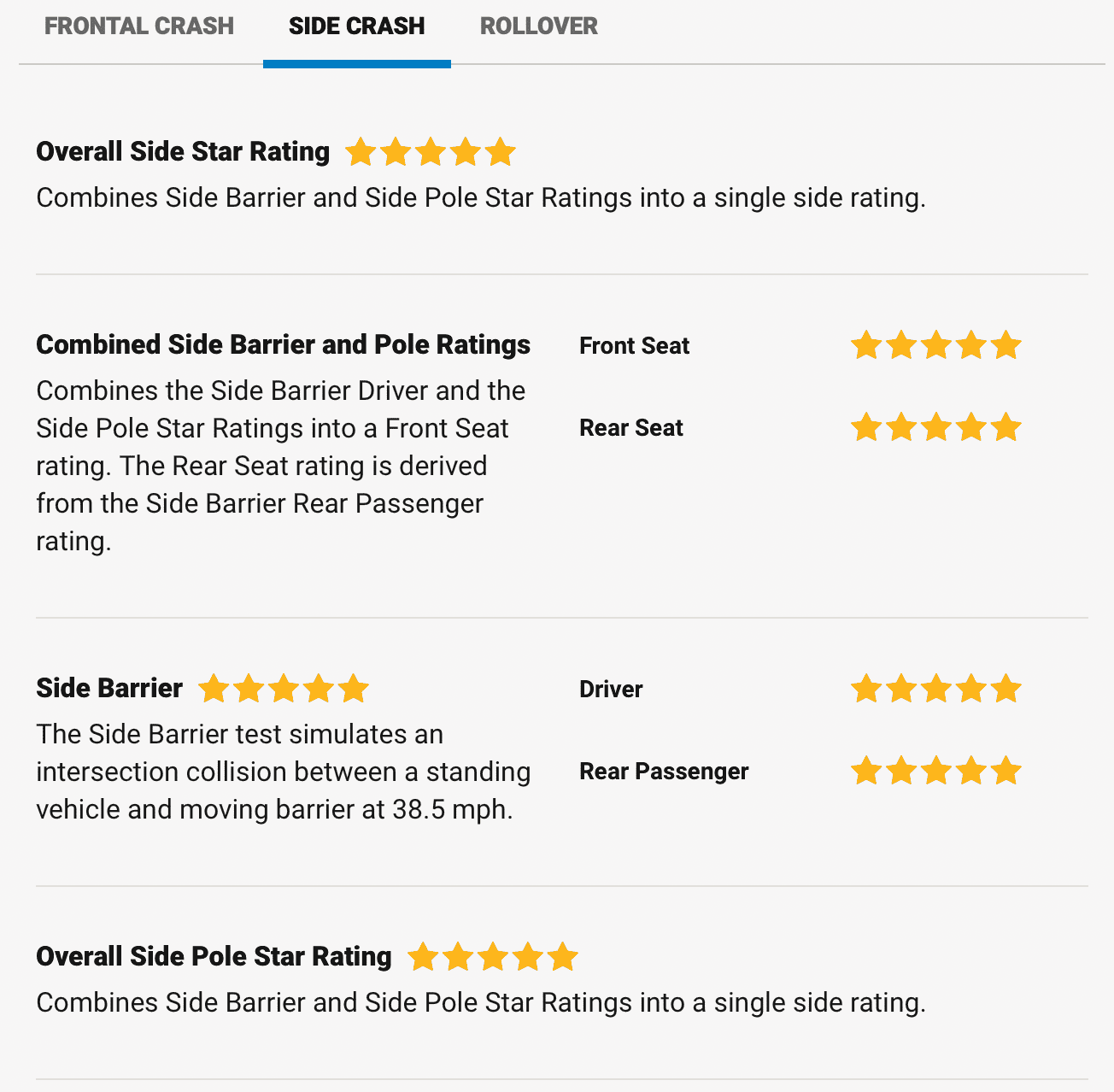This screenshot has height=1092, width=1114.
Task: Click the Rear Seat label
Action: [630, 428]
